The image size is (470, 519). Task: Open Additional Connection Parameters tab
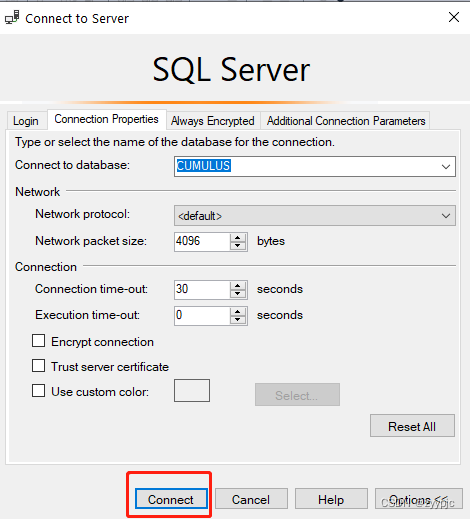(346, 121)
